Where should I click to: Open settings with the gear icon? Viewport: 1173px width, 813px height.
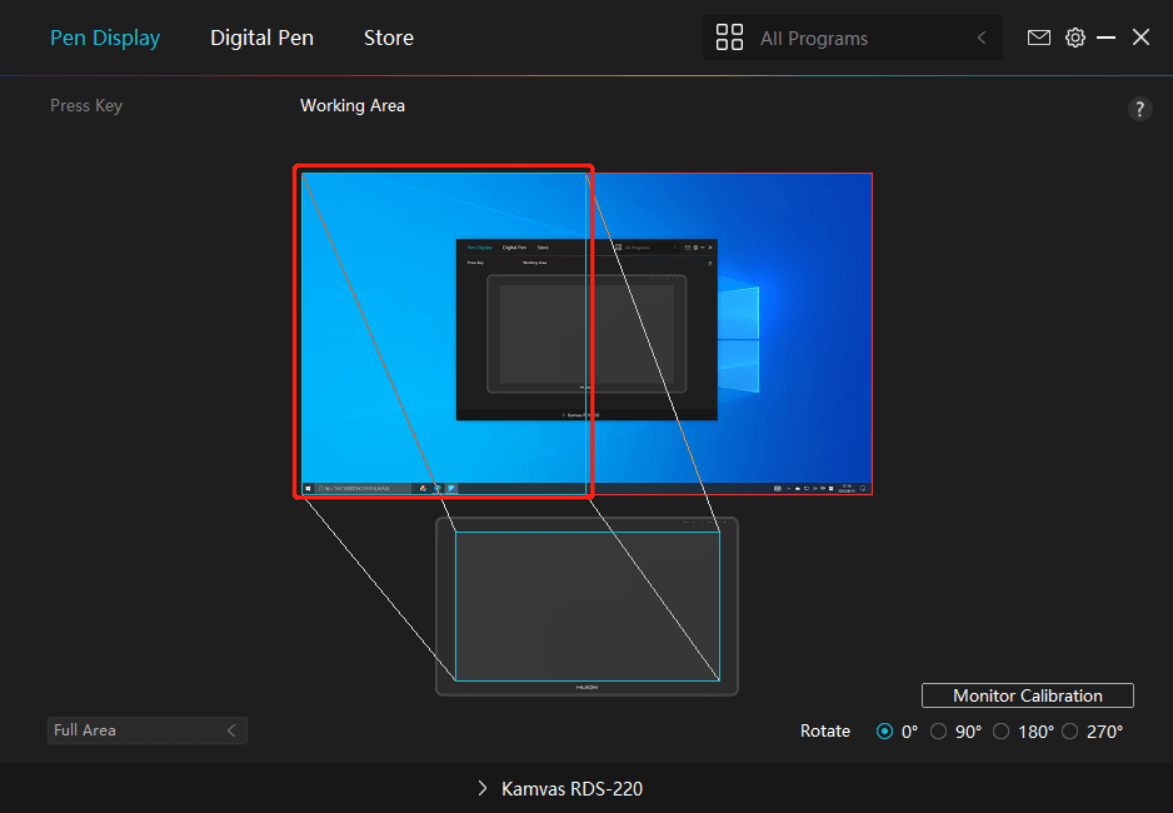click(x=1075, y=37)
